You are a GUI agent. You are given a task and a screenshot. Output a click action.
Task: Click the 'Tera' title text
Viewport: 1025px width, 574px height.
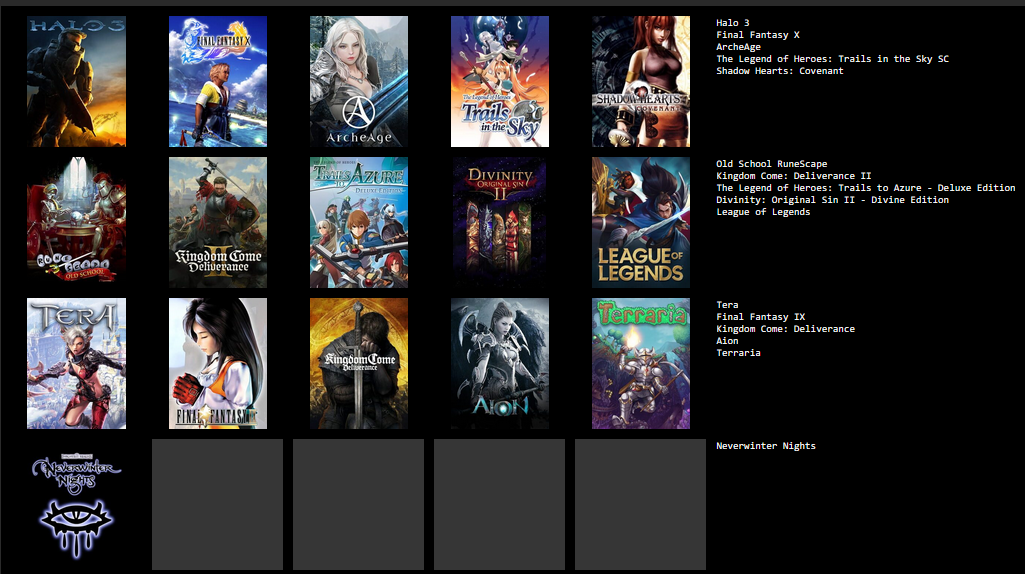727,305
